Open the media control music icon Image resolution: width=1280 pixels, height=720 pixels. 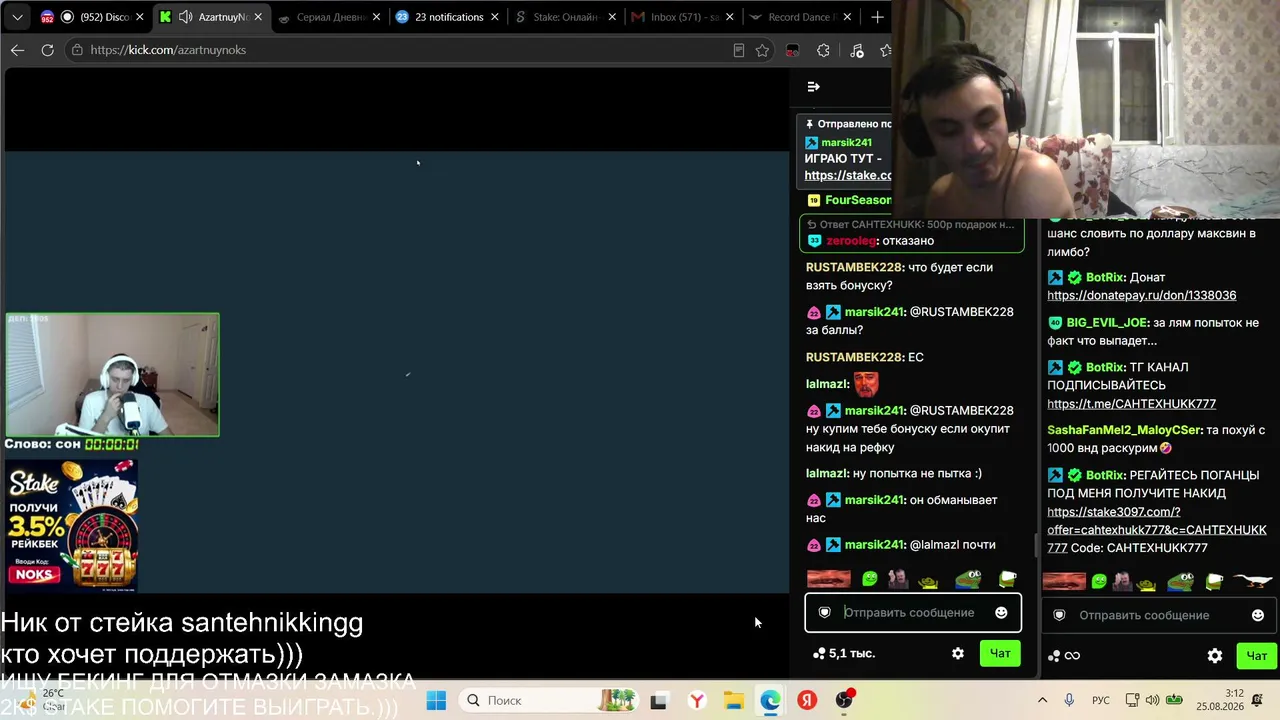pyautogui.click(x=857, y=50)
